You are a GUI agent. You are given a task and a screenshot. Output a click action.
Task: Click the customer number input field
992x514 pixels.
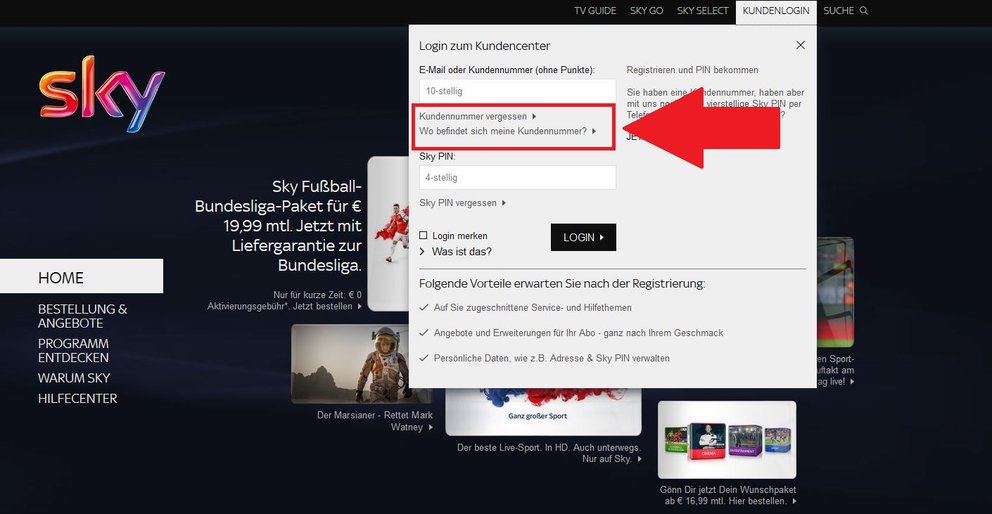(x=517, y=91)
